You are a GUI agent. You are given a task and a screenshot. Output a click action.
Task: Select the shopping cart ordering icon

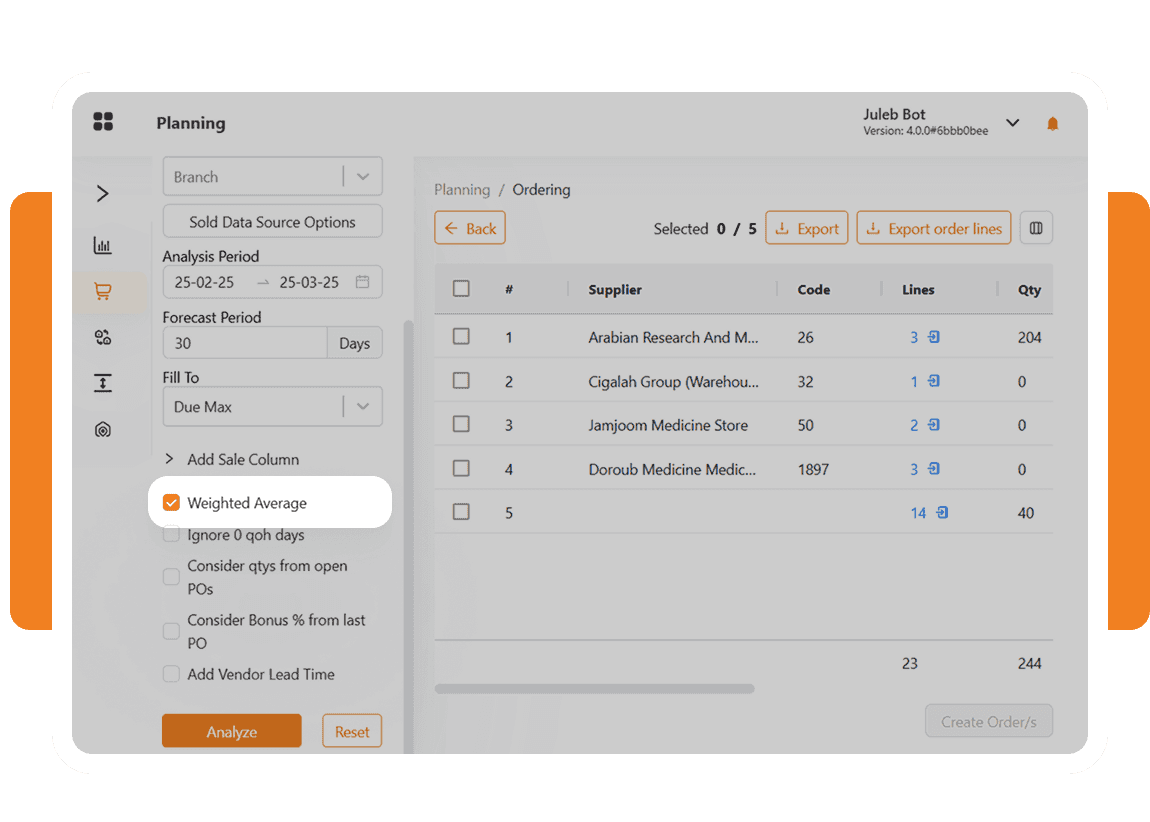point(102,291)
